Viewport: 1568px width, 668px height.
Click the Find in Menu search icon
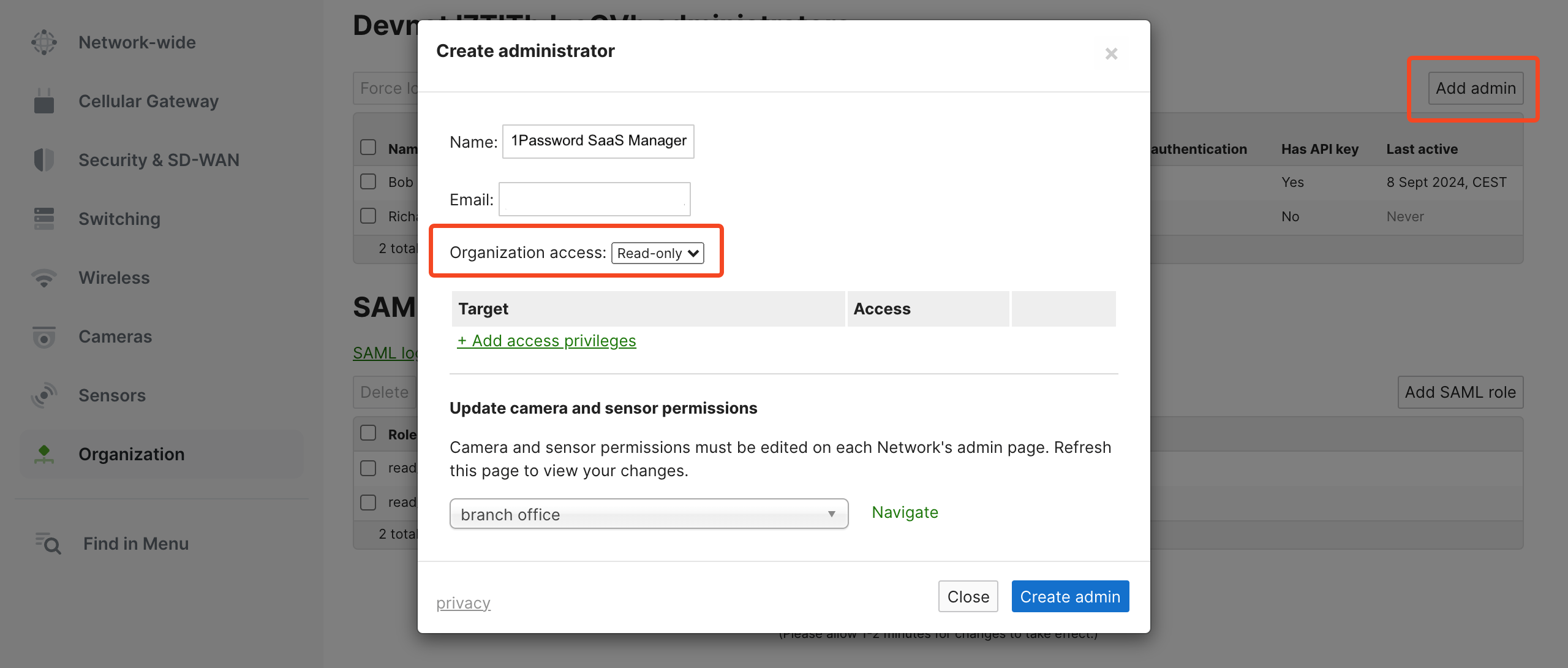48,544
